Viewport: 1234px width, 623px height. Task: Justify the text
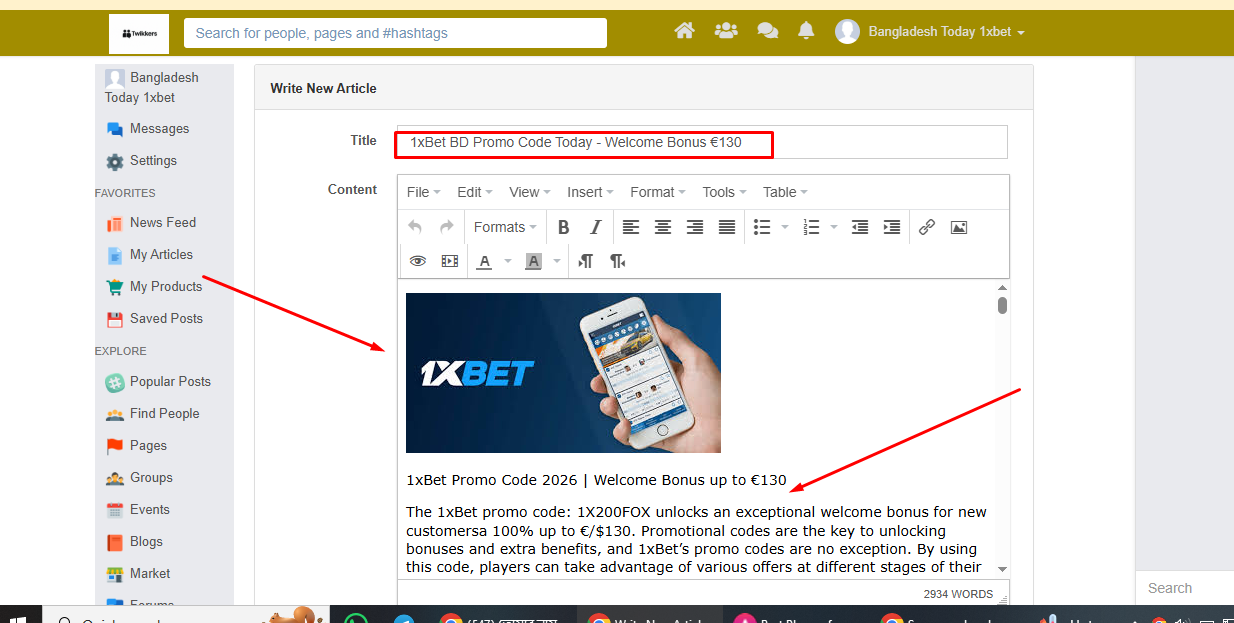click(x=727, y=227)
